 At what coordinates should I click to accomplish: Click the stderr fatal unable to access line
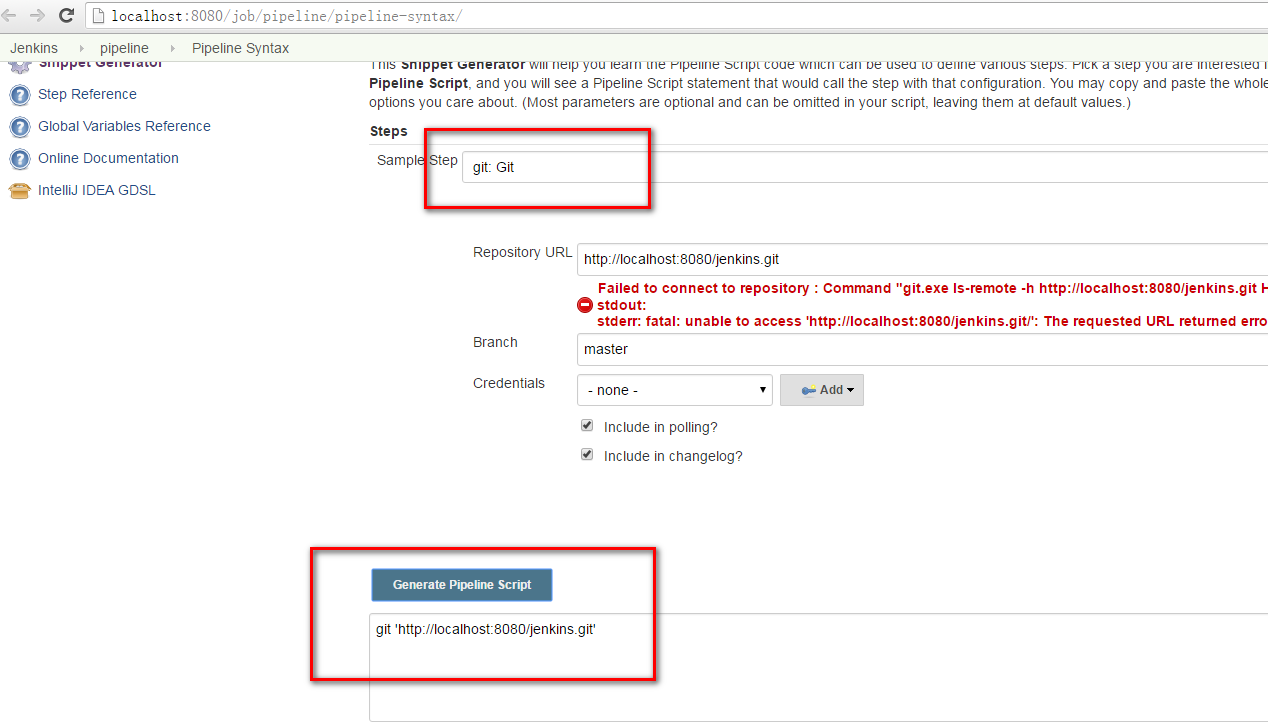point(932,322)
